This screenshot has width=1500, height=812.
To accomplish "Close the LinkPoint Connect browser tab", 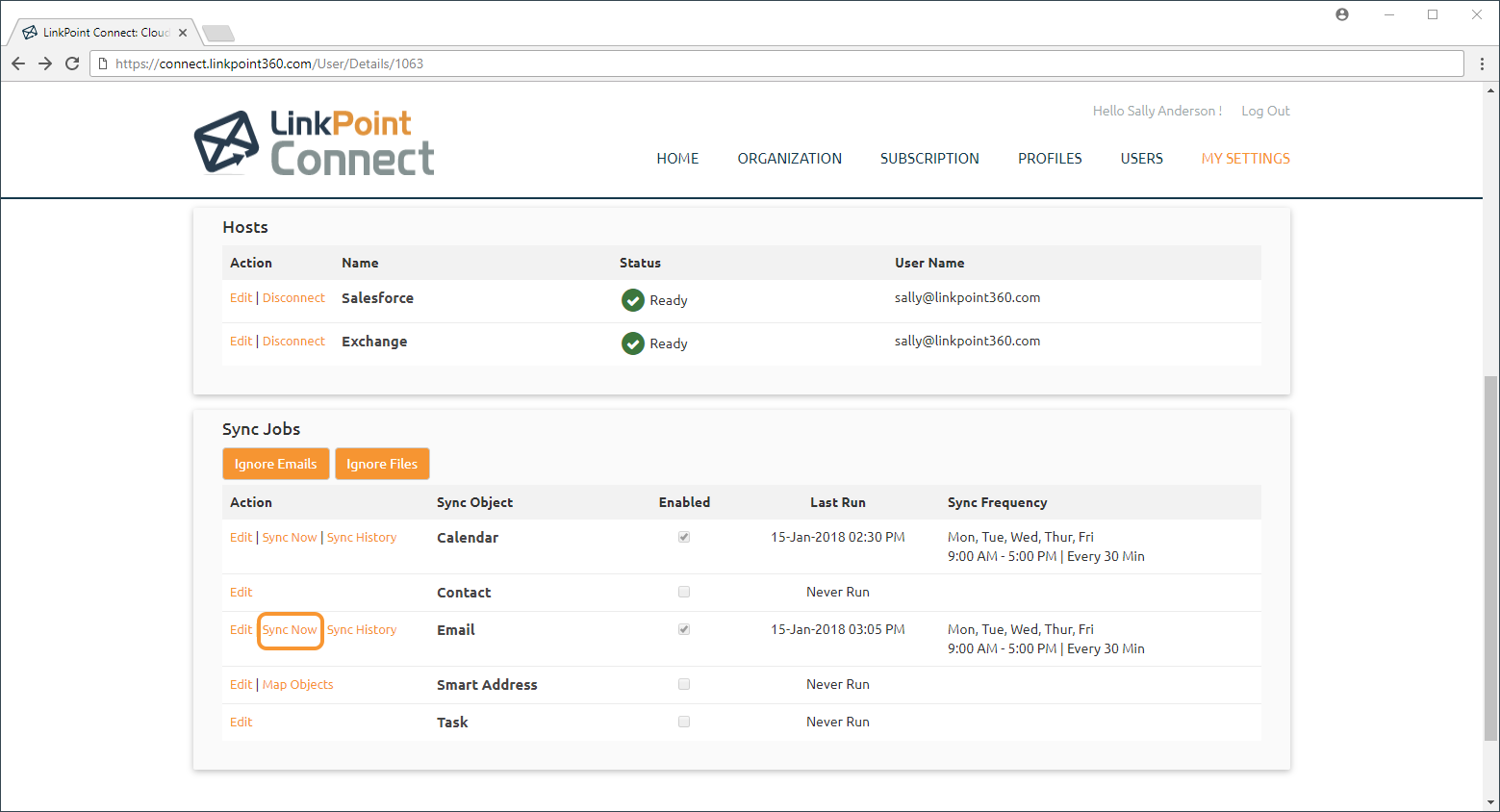I will tap(183, 33).
